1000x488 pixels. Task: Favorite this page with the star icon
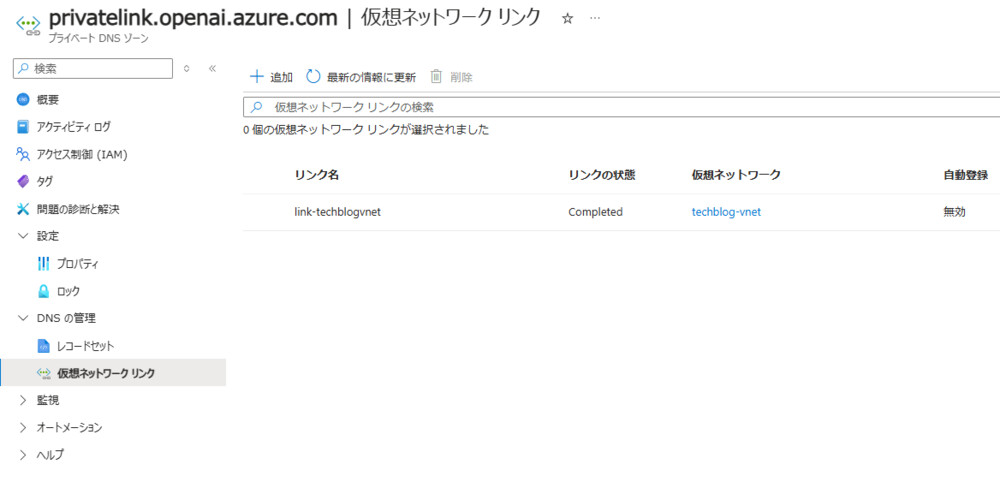[567, 18]
